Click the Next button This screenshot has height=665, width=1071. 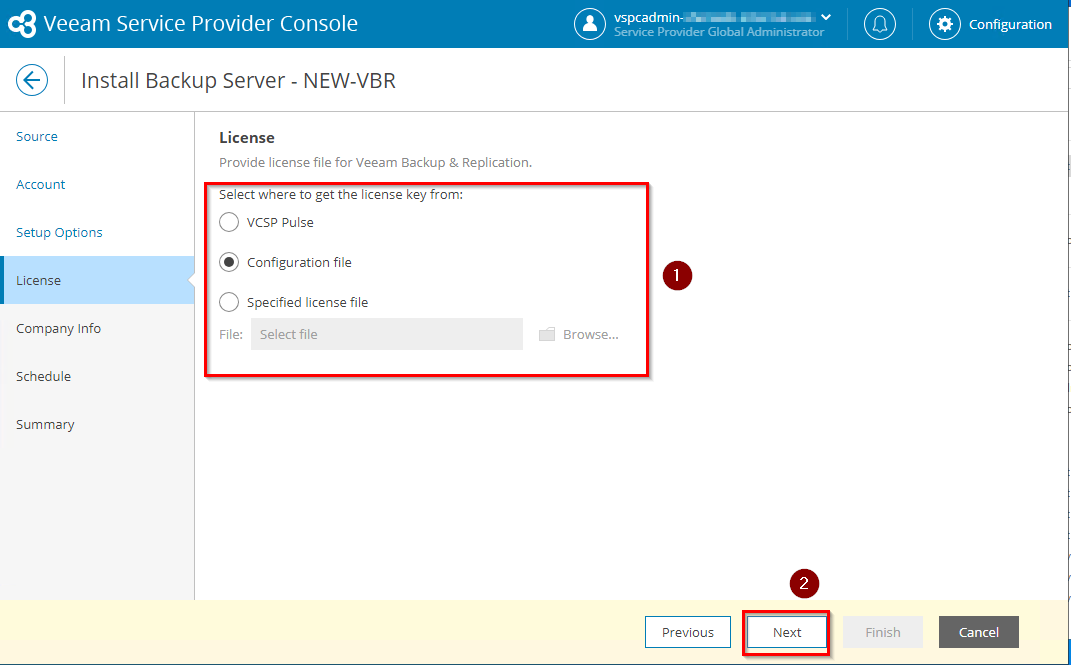click(x=787, y=632)
